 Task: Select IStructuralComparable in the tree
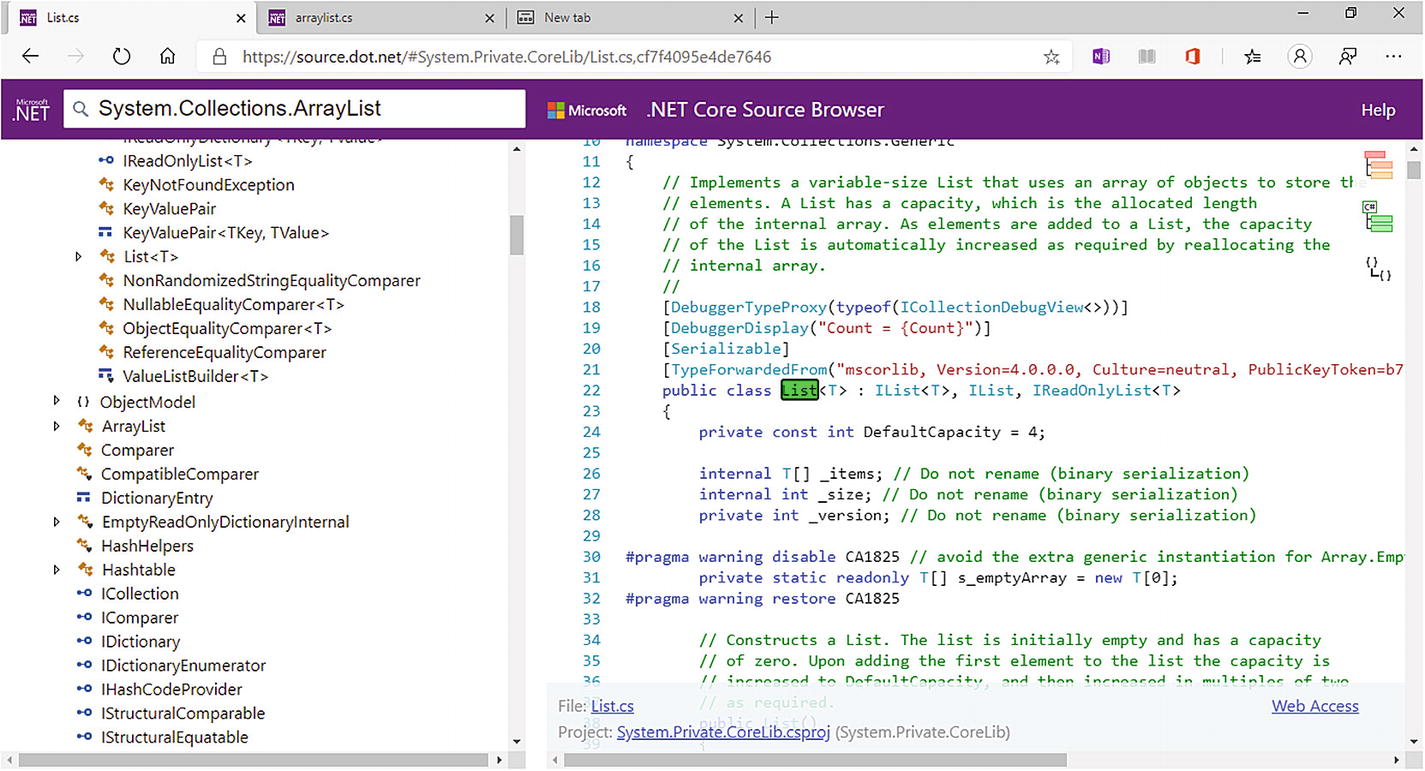(x=183, y=714)
